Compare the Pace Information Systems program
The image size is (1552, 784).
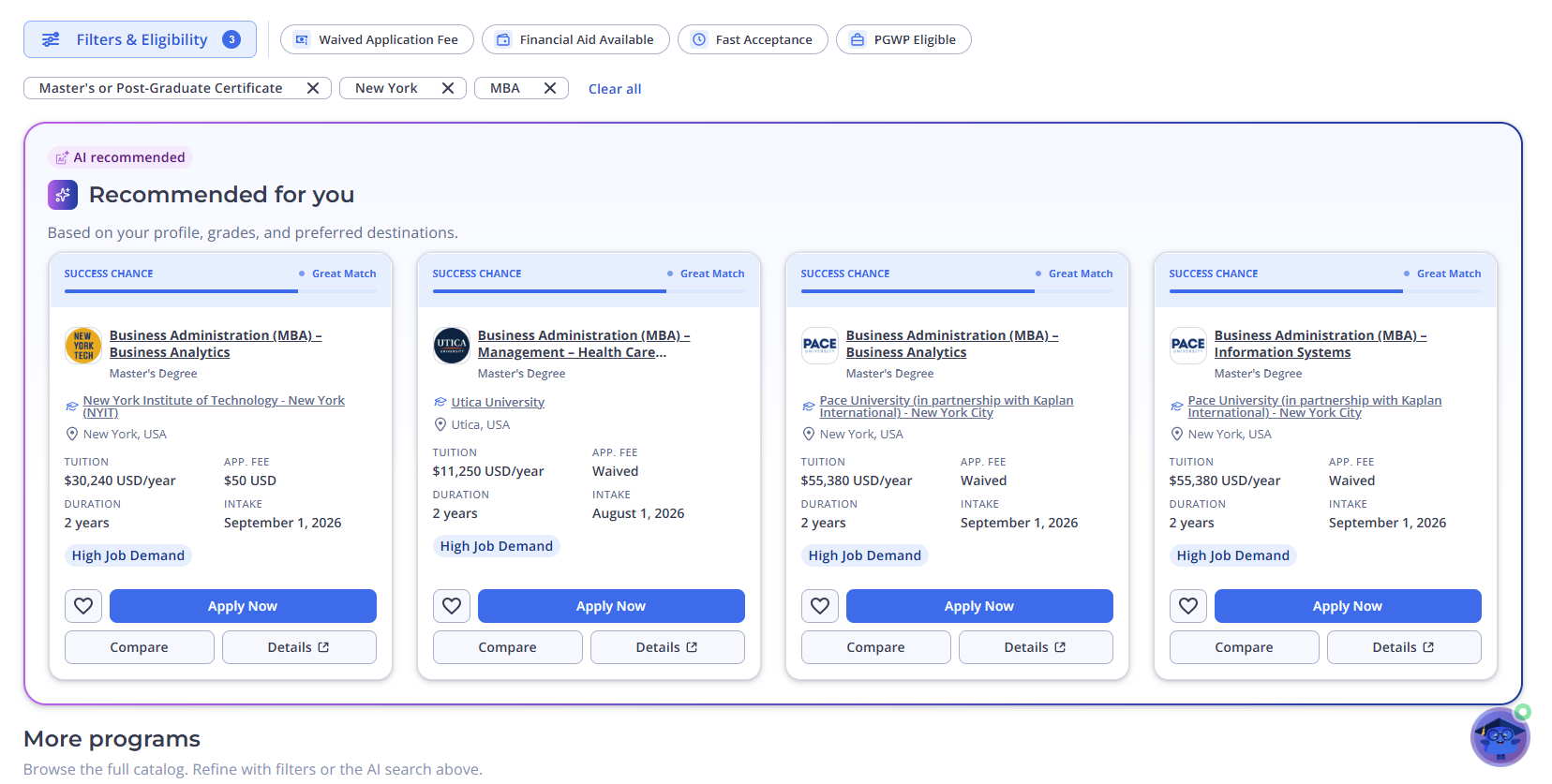pos(1245,647)
